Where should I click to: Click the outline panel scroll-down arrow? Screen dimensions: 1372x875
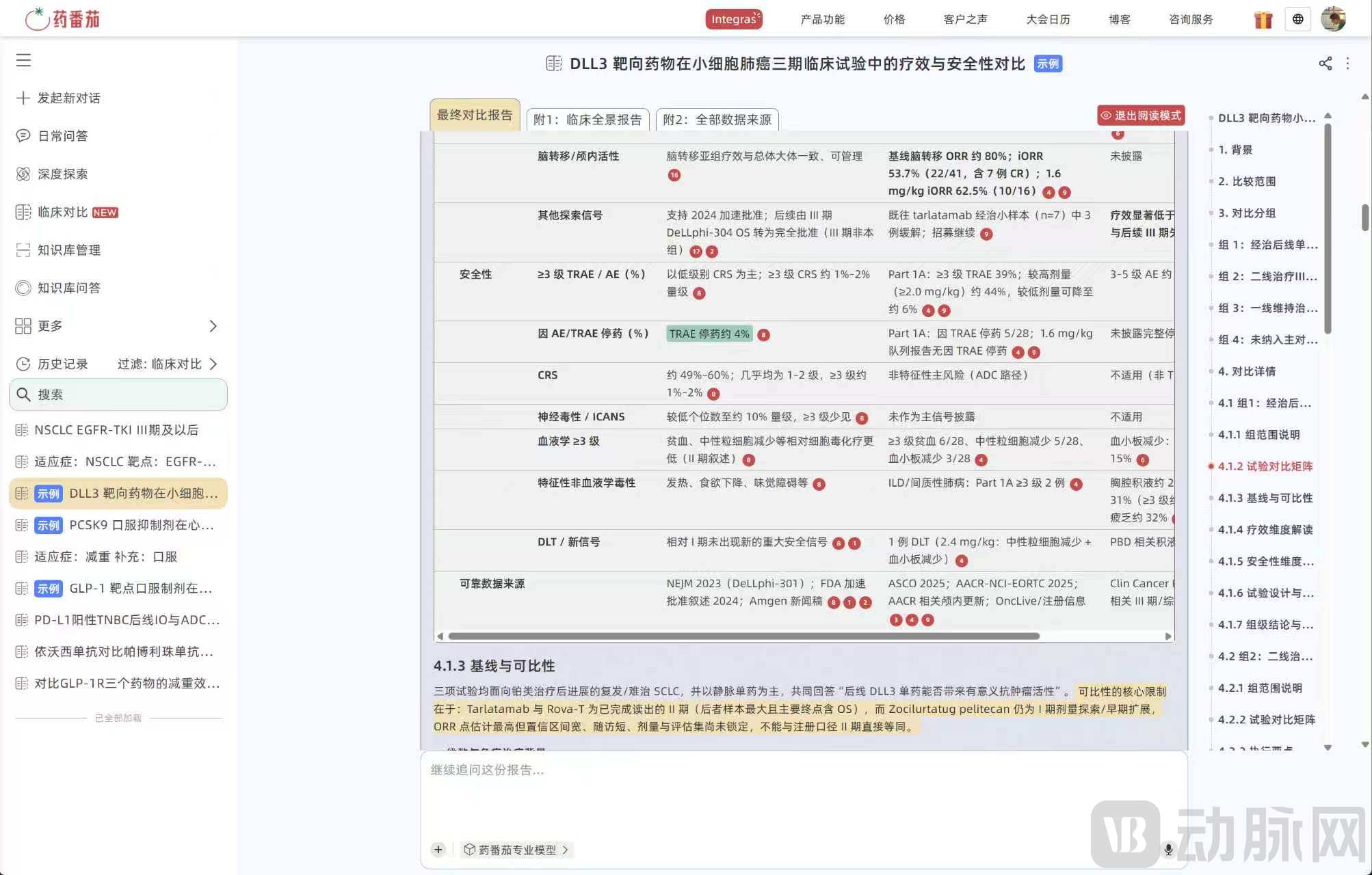(x=1328, y=747)
